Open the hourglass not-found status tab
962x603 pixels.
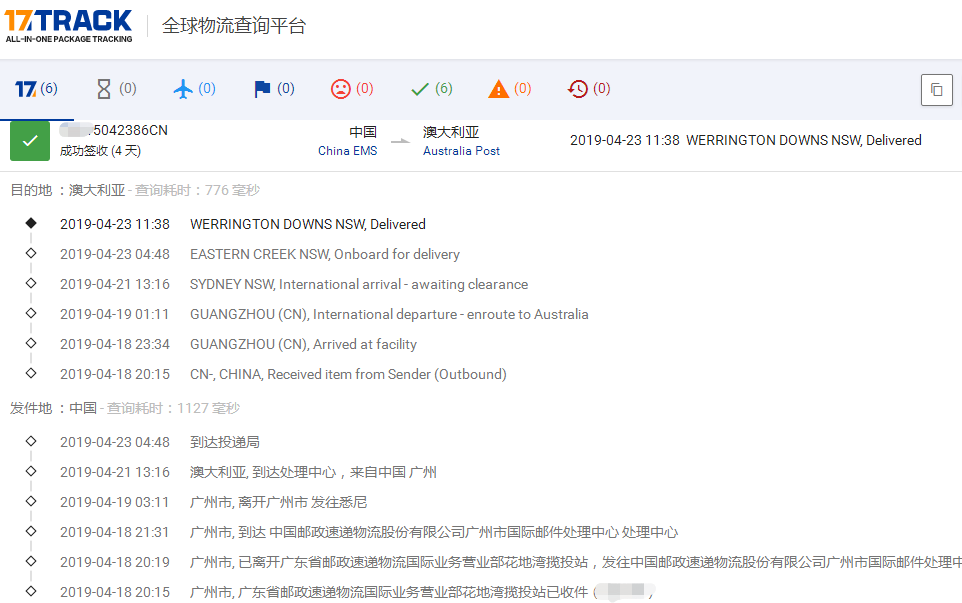pos(114,88)
